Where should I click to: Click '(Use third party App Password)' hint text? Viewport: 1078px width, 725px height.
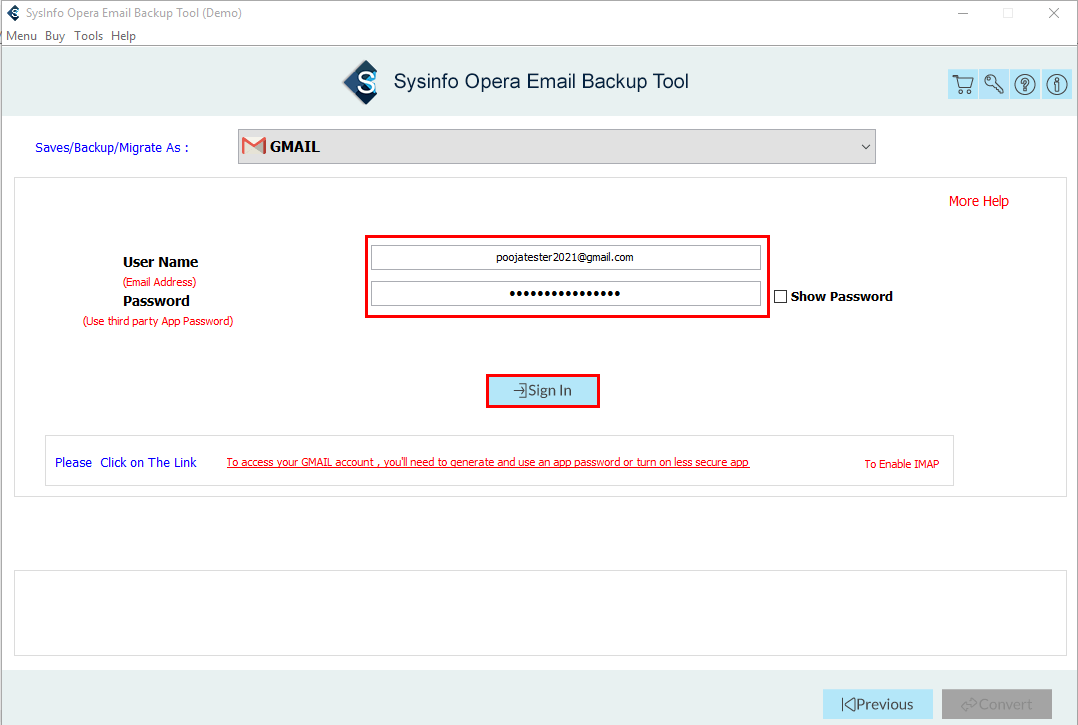coord(158,321)
